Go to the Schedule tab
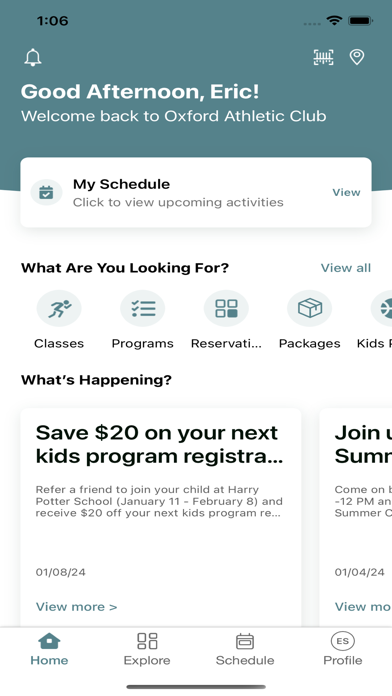Image resolution: width=392 pixels, height=696 pixels. pos(245,649)
